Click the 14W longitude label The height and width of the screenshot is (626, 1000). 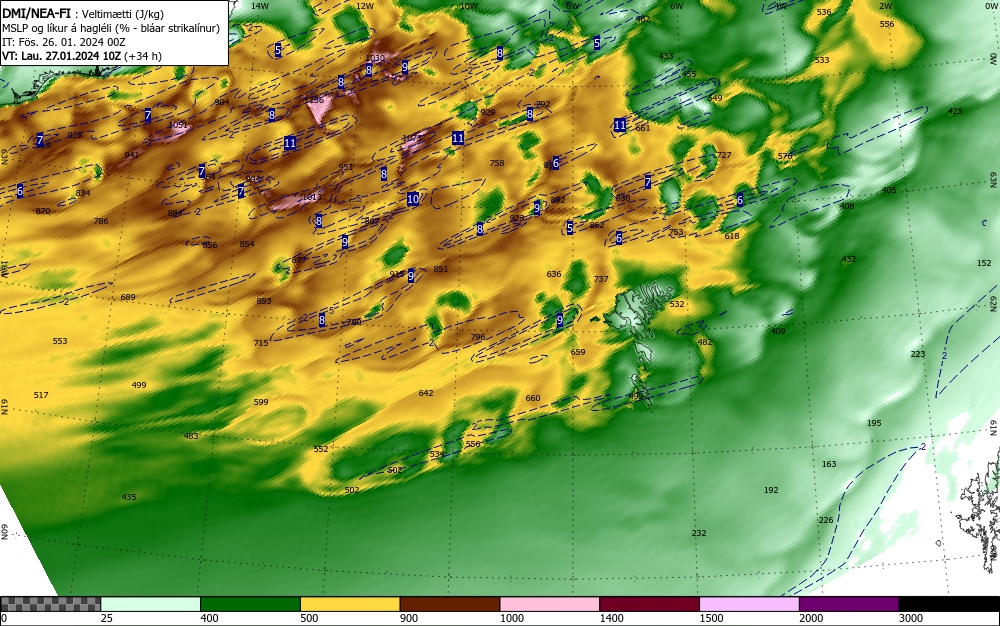(x=260, y=6)
